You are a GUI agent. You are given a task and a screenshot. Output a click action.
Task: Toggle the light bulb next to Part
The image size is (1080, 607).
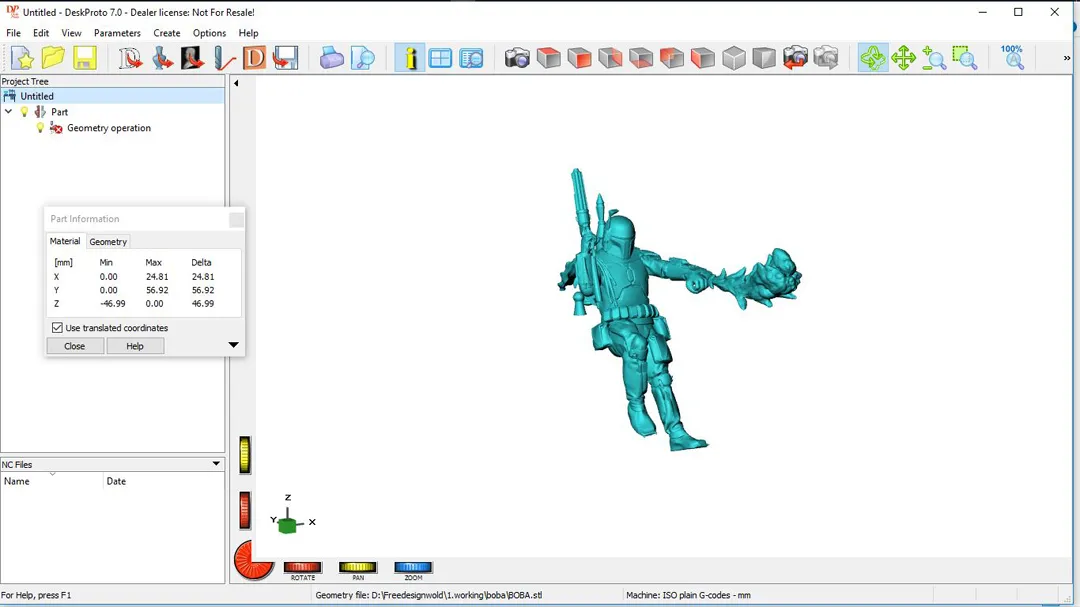point(24,112)
